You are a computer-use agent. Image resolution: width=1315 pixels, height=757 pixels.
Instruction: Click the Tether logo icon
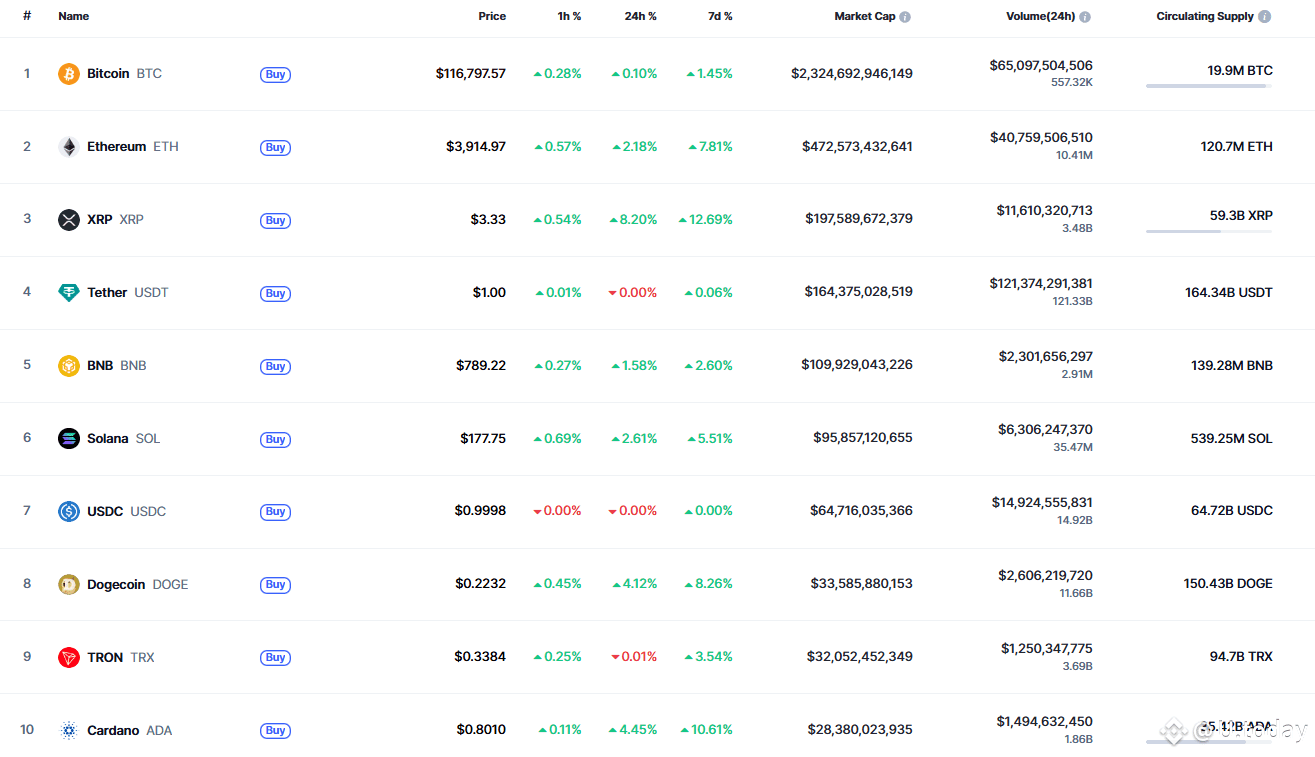(x=69, y=293)
